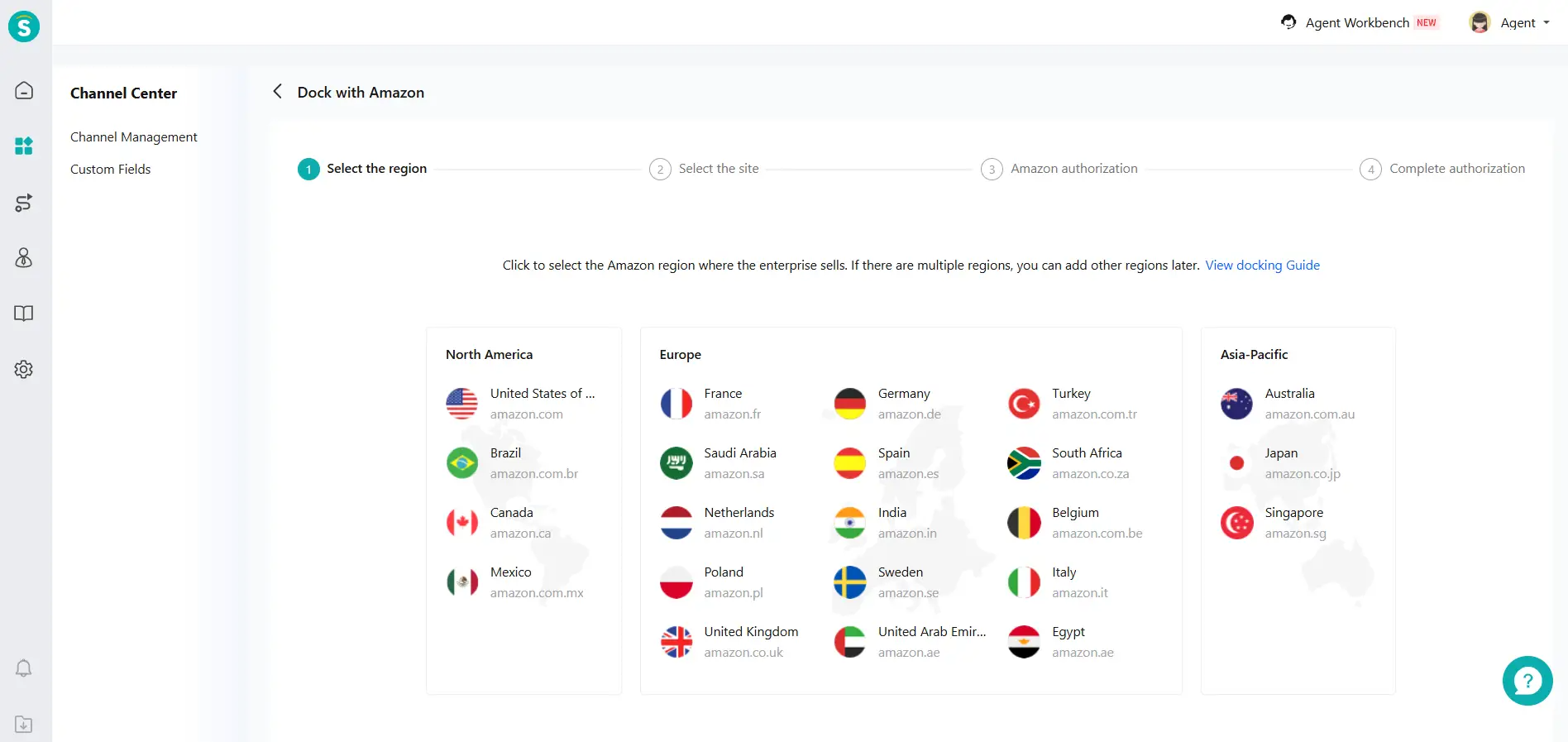Choose Japan amazon.co.jp region

pyautogui.click(x=1280, y=463)
